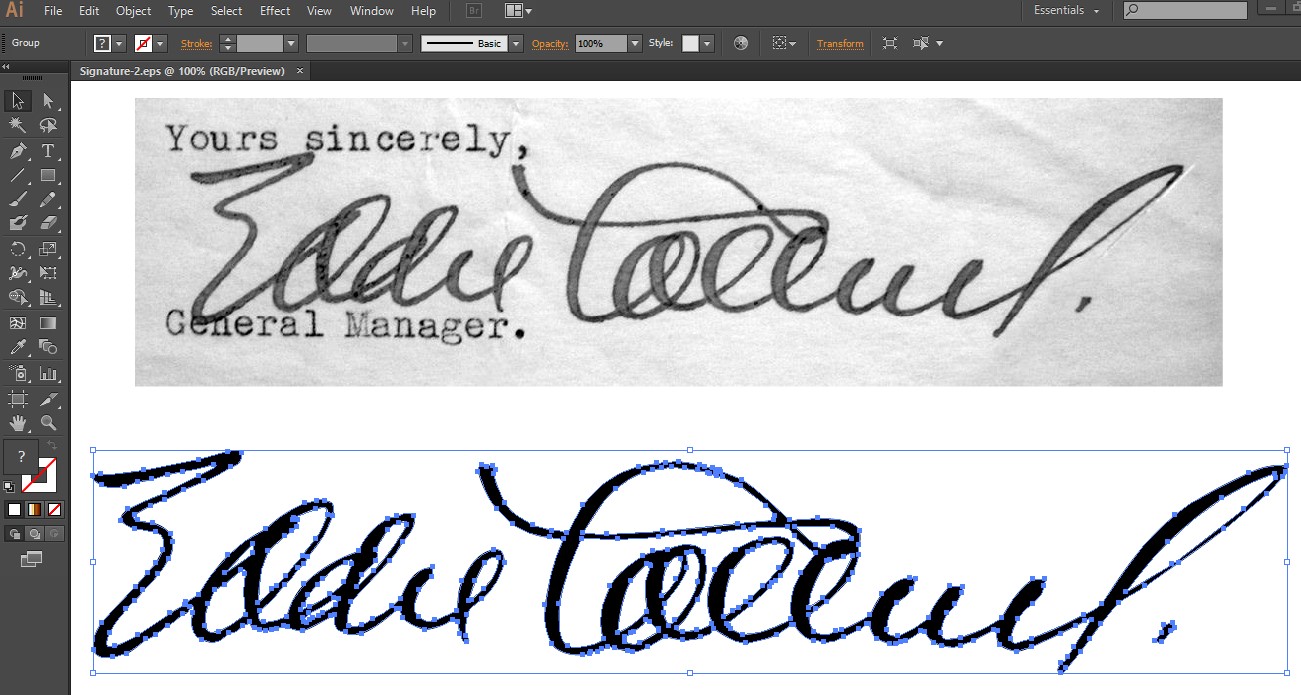Click the Stroke panel link
This screenshot has width=1301, height=695.
pyautogui.click(x=196, y=44)
